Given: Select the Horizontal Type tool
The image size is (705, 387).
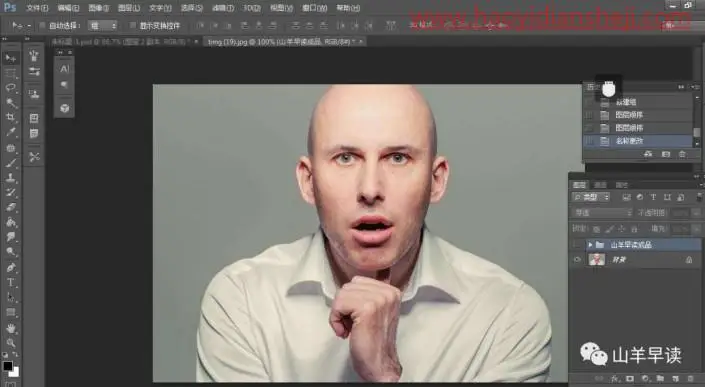Looking at the screenshot, I should click(10, 283).
